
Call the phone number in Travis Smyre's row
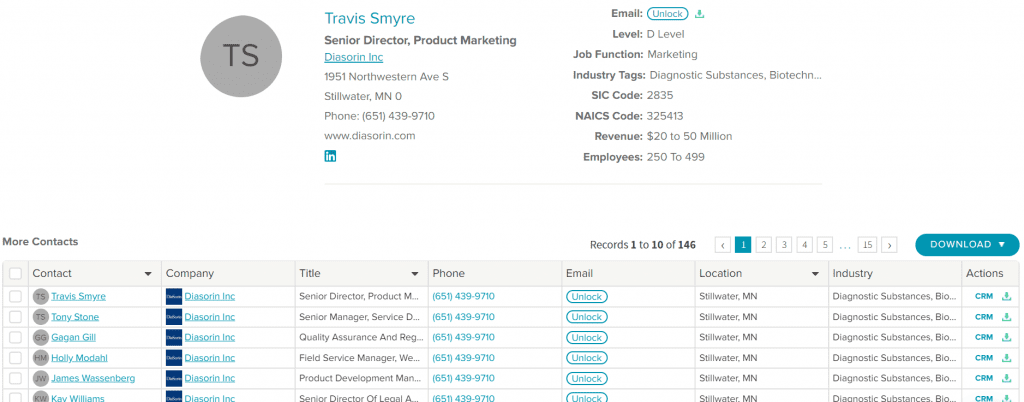click(x=463, y=296)
